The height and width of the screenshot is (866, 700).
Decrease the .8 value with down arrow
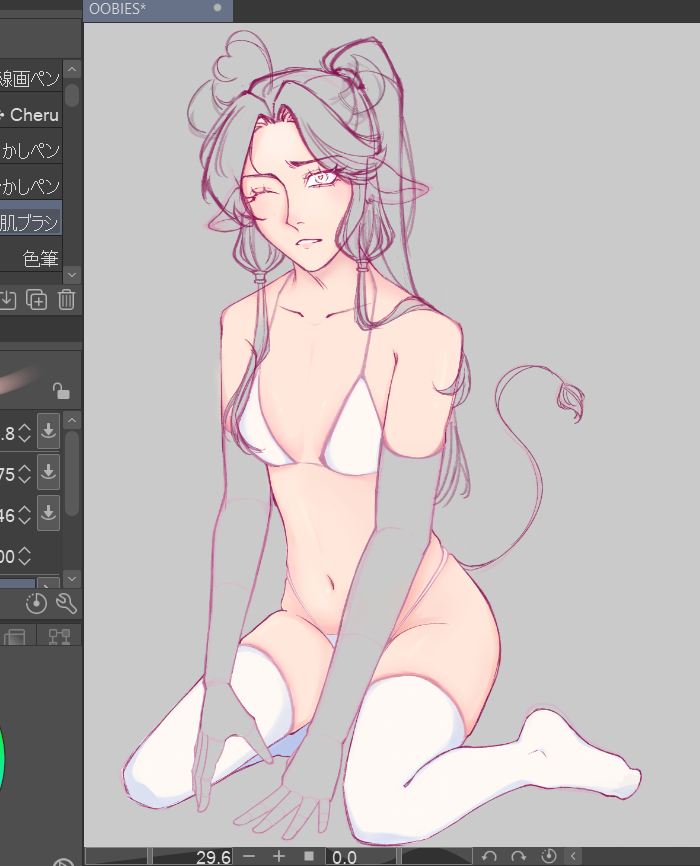pyautogui.click(x=24, y=439)
